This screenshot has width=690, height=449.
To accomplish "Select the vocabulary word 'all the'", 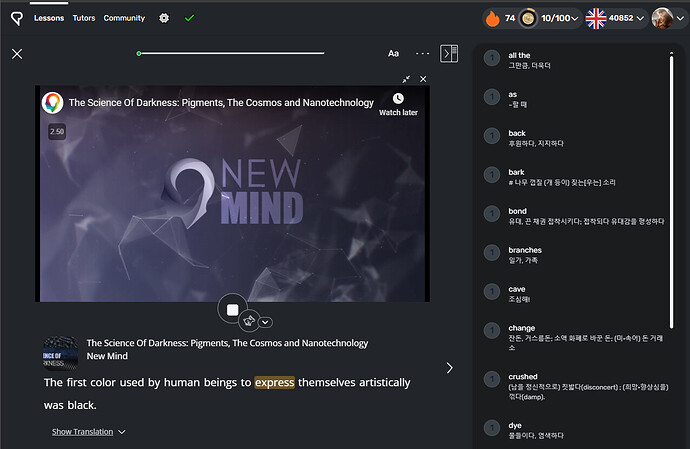I will point(519,55).
